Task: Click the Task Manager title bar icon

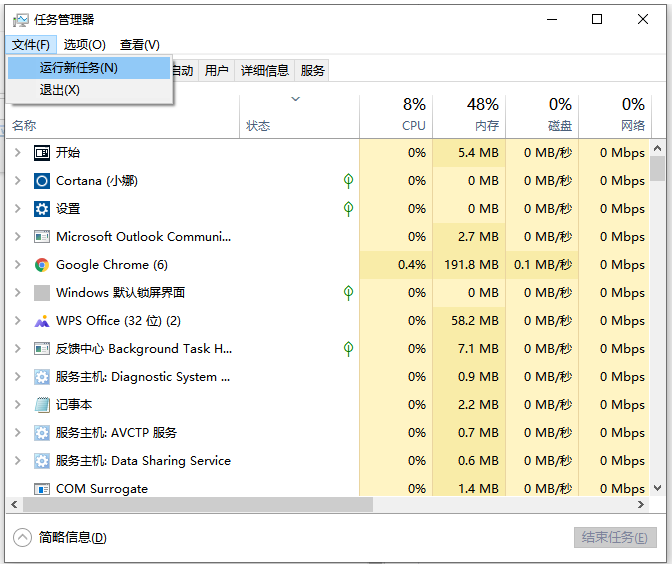Action: click(20, 20)
